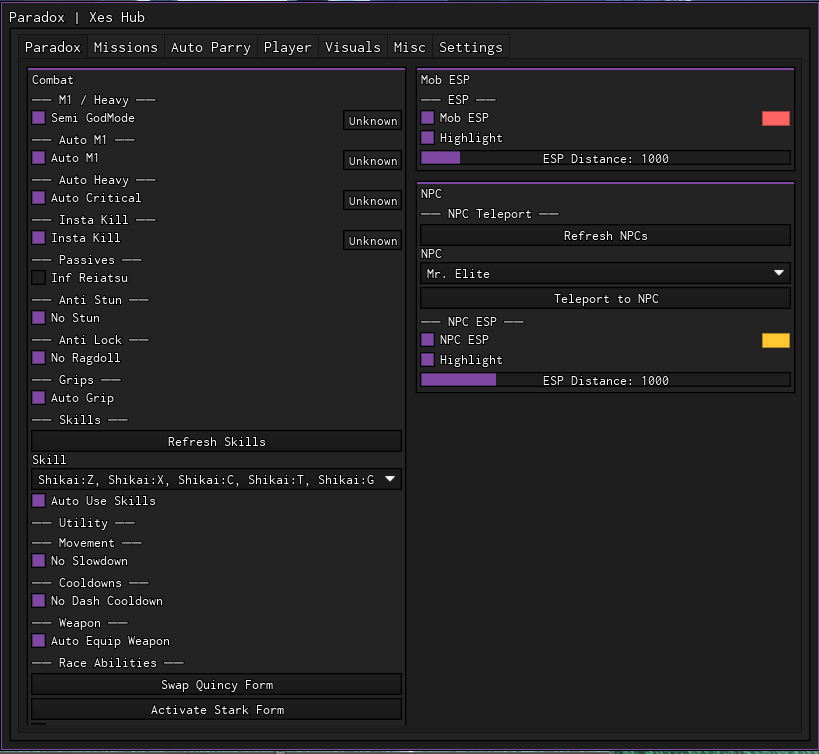Toggle Auto Use Skills checkbox
This screenshot has height=754, width=819.
pos(39,501)
